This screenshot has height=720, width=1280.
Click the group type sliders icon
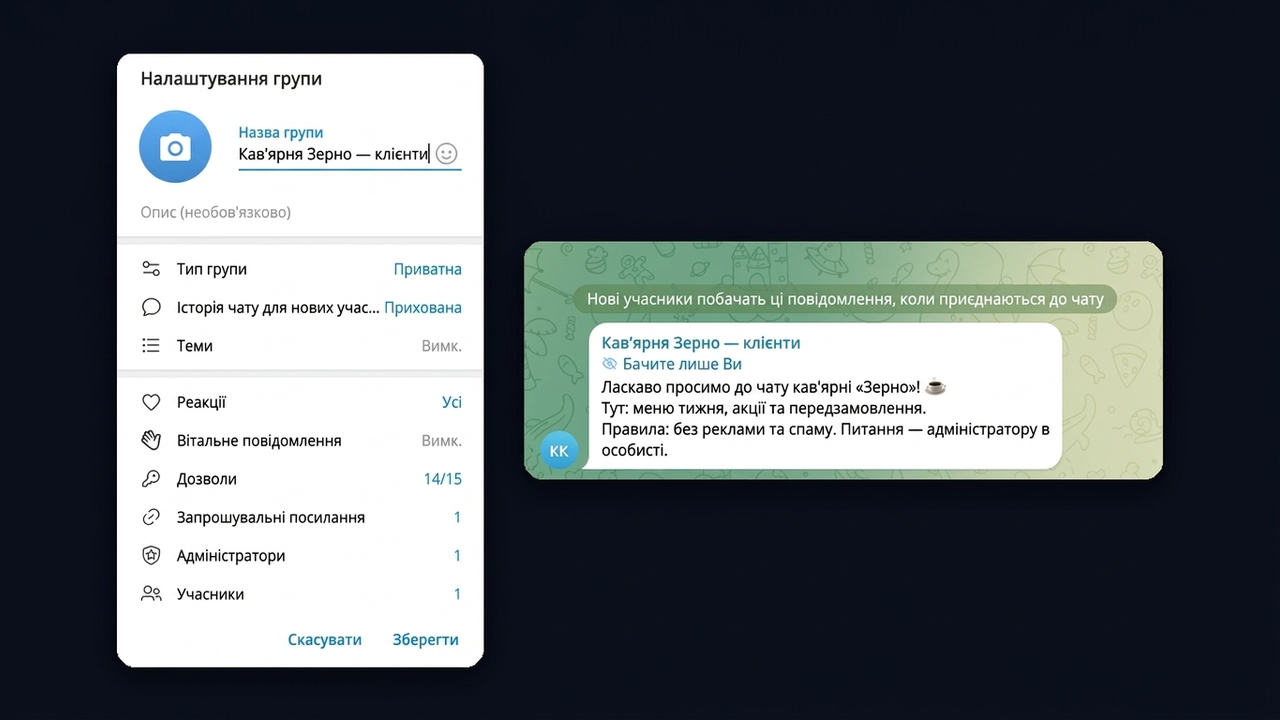pyautogui.click(x=151, y=269)
